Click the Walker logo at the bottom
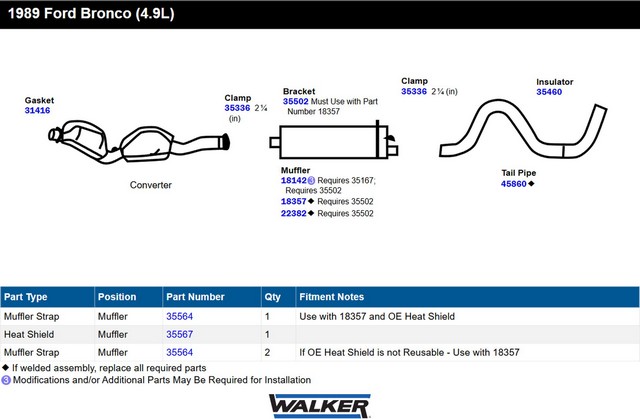The width and height of the screenshot is (640, 419). 319,403
